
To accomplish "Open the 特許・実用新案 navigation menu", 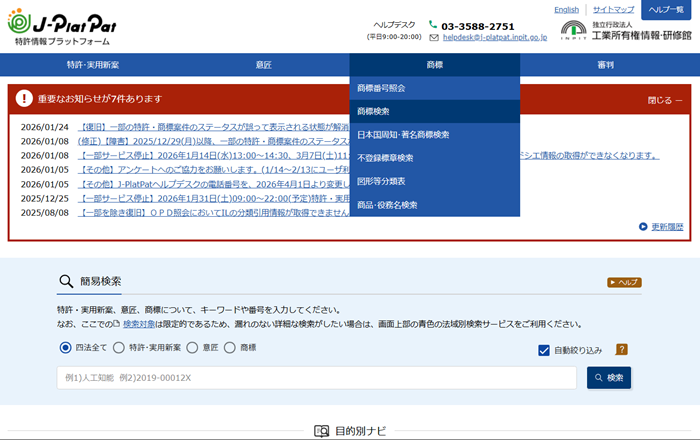I will click(x=93, y=65).
